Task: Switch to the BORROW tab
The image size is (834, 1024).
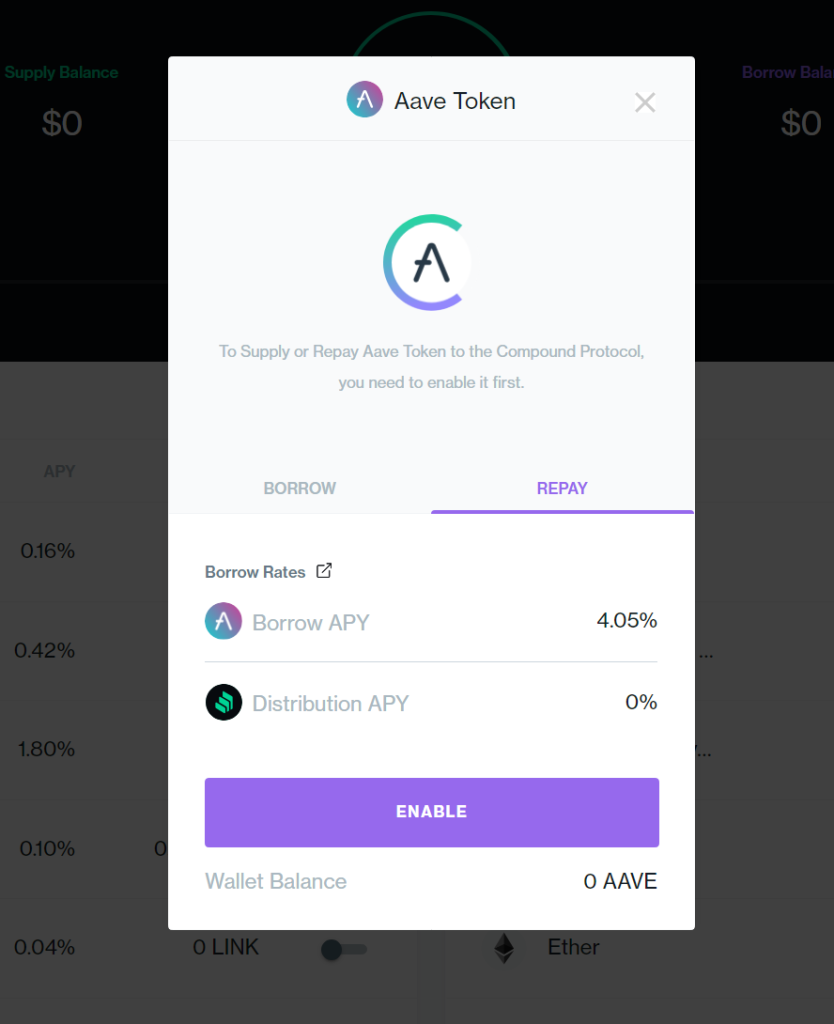Action: click(299, 488)
